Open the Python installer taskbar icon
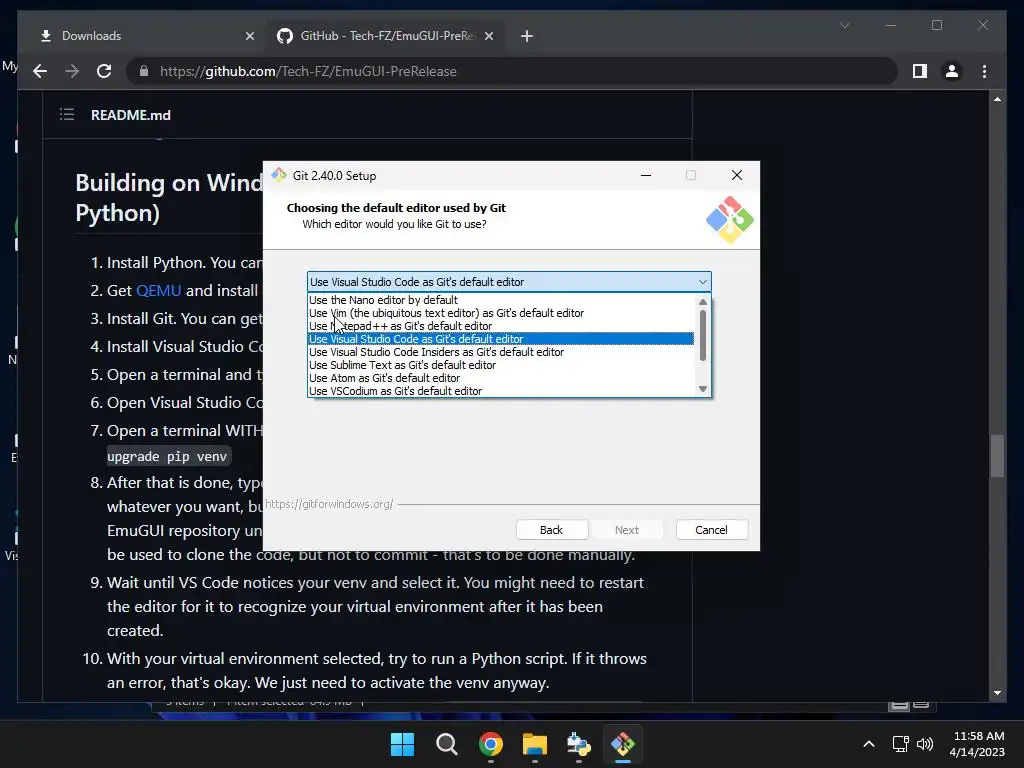Viewport: 1024px width, 768px height. tap(579, 744)
